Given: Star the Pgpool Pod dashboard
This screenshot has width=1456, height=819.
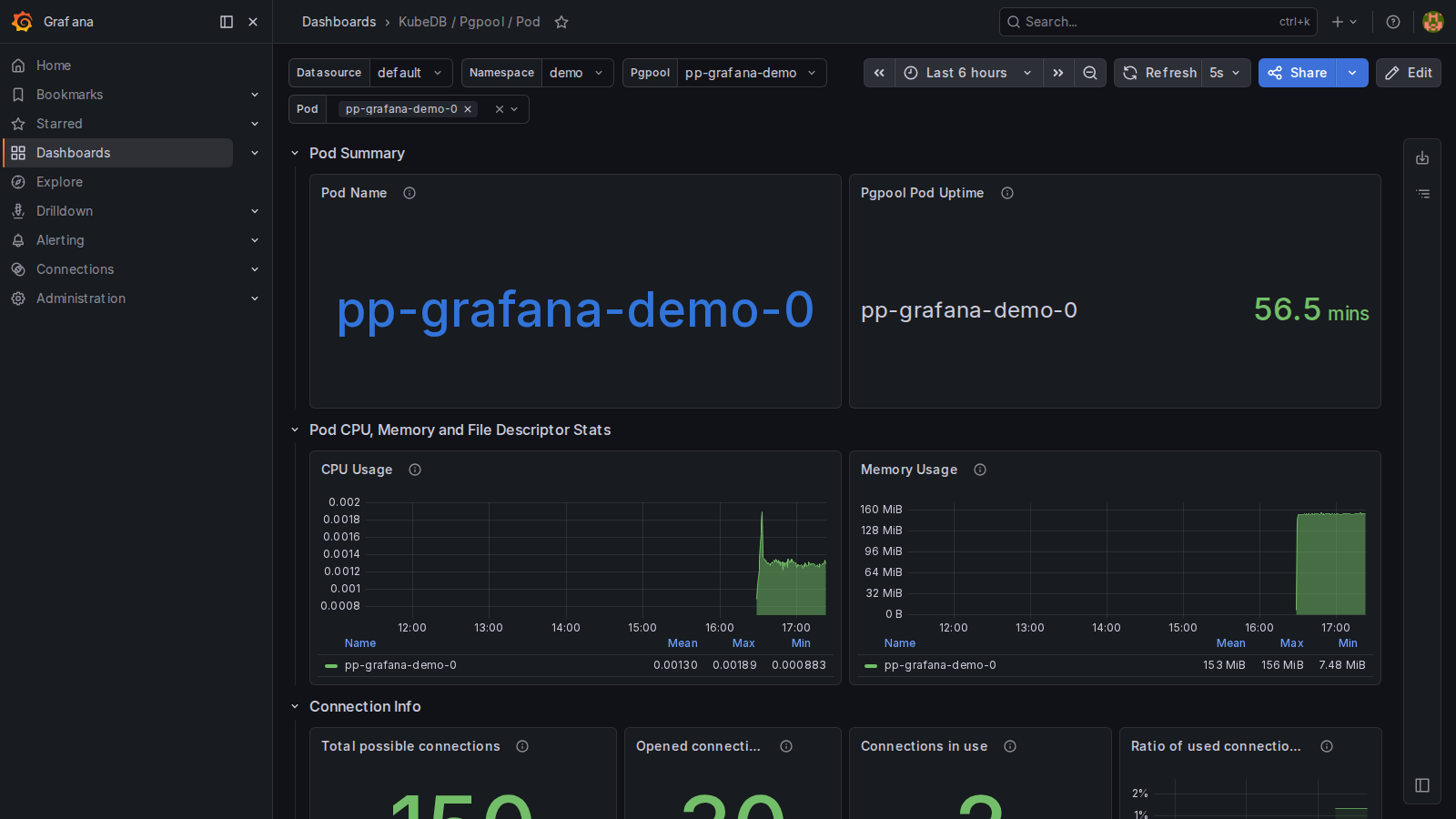Looking at the screenshot, I should pos(561,22).
